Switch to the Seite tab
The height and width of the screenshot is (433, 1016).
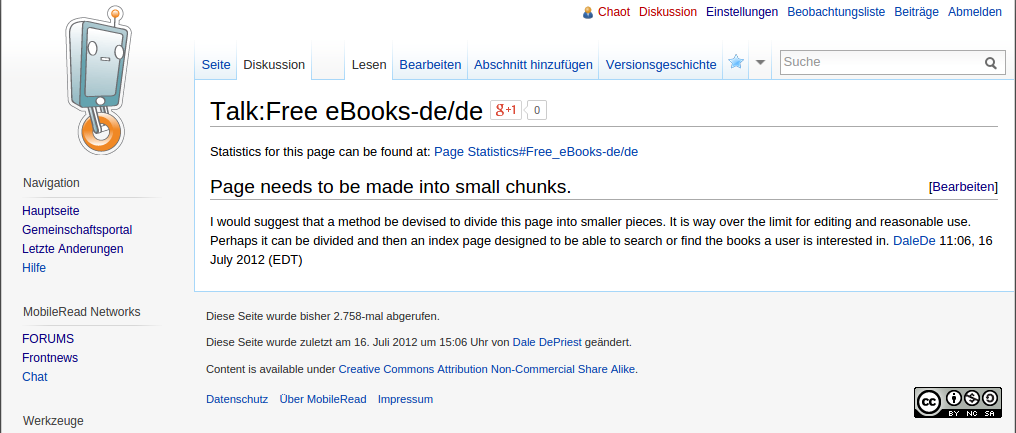tap(216, 65)
